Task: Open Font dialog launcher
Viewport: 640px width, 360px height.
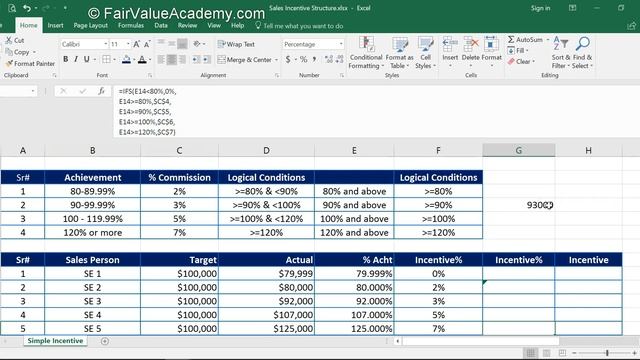Action: (x=150, y=76)
